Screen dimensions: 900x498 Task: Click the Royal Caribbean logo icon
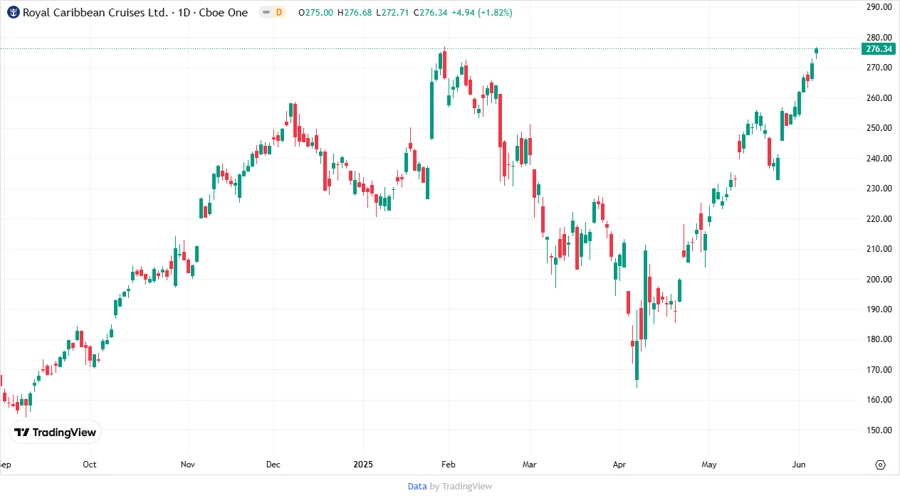pyautogui.click(x=13, y=12)
